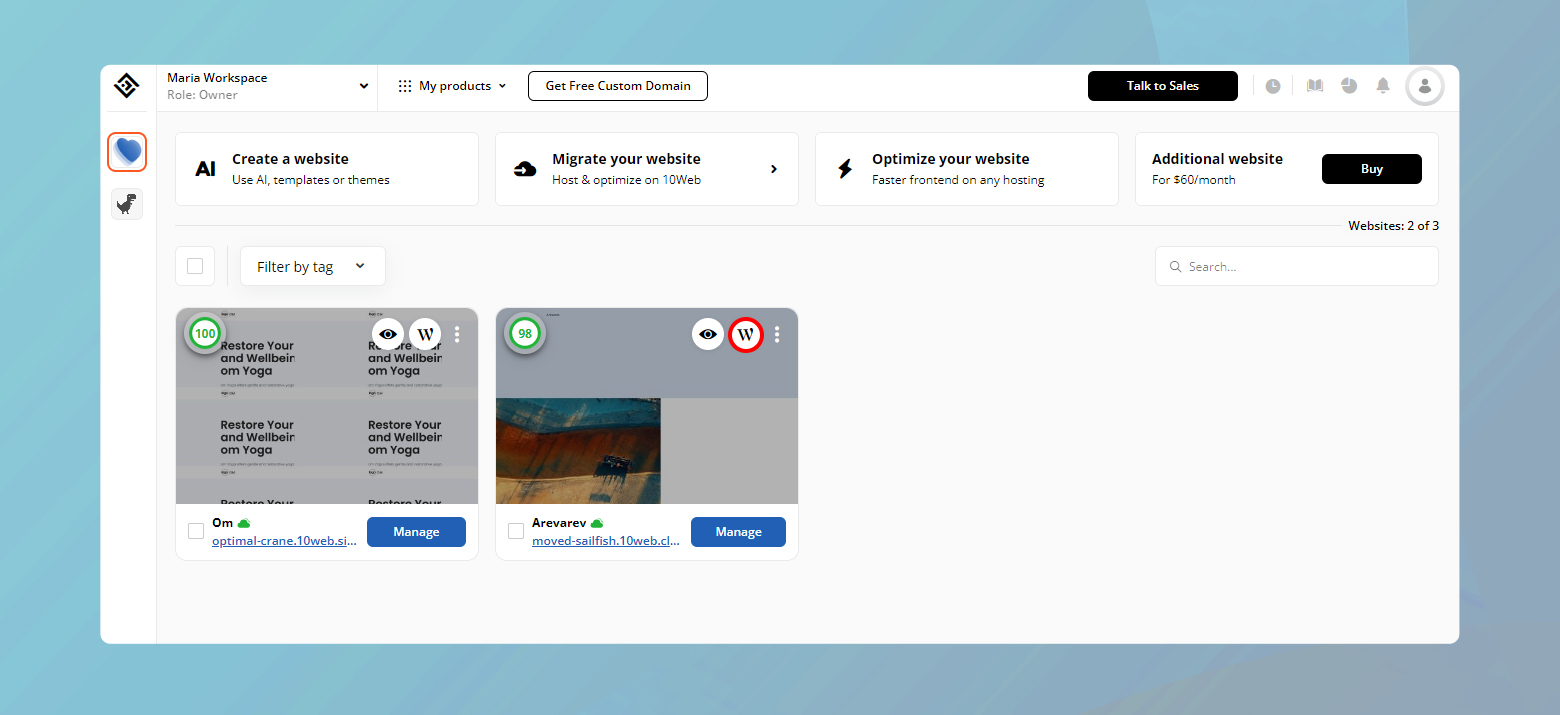Open the account avatar menu

tap(1424, 86)
